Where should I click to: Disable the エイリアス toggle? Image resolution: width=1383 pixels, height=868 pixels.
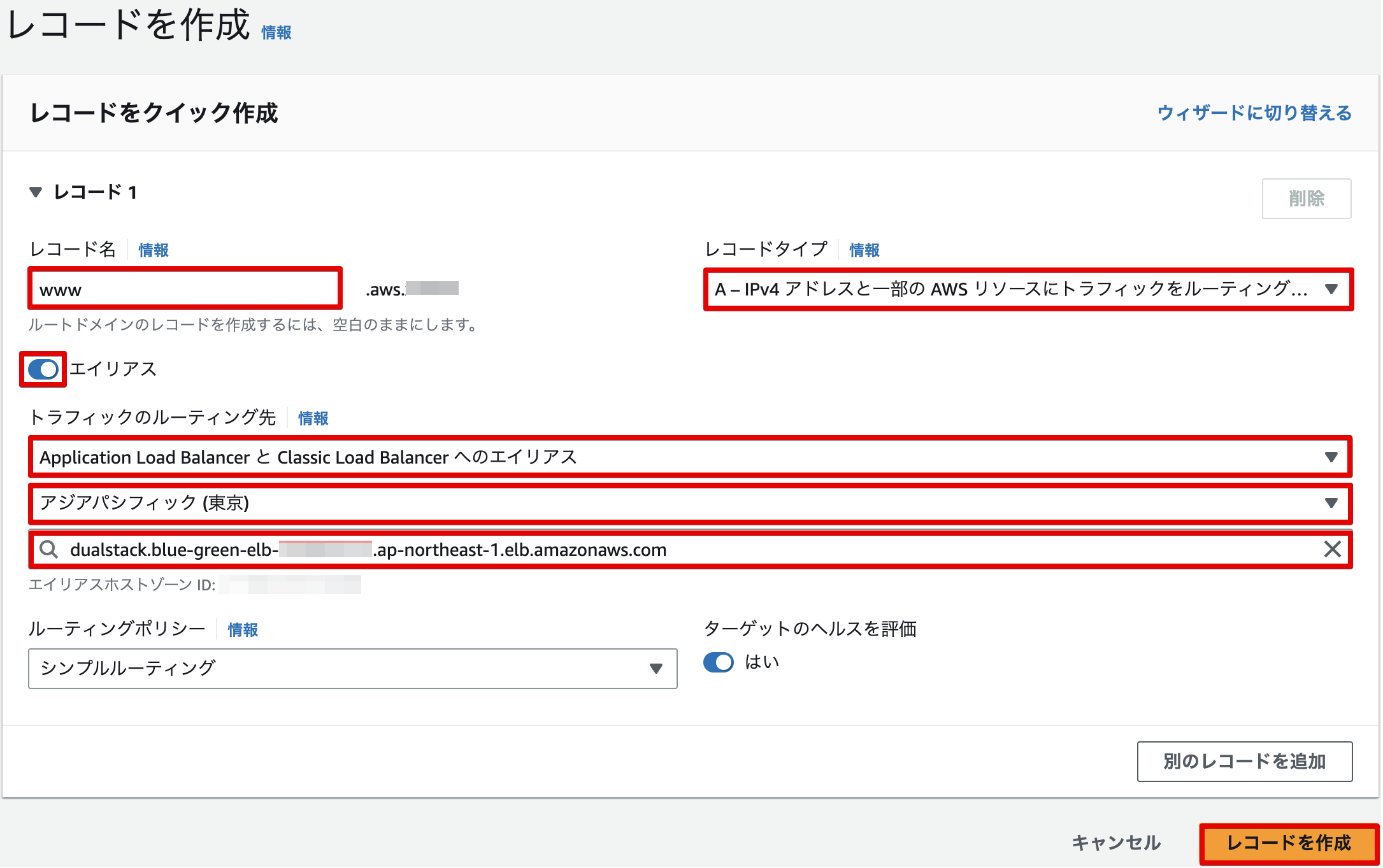tap(41, 369)
